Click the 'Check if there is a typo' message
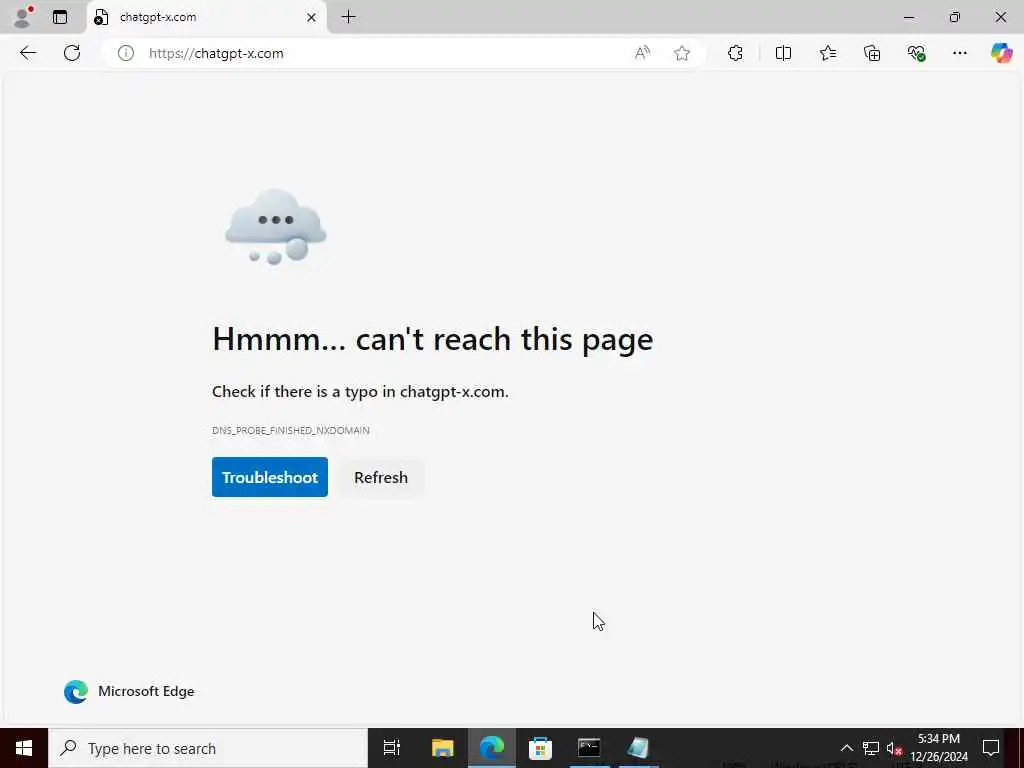1024x768 pixels. (x=360, y=392)
